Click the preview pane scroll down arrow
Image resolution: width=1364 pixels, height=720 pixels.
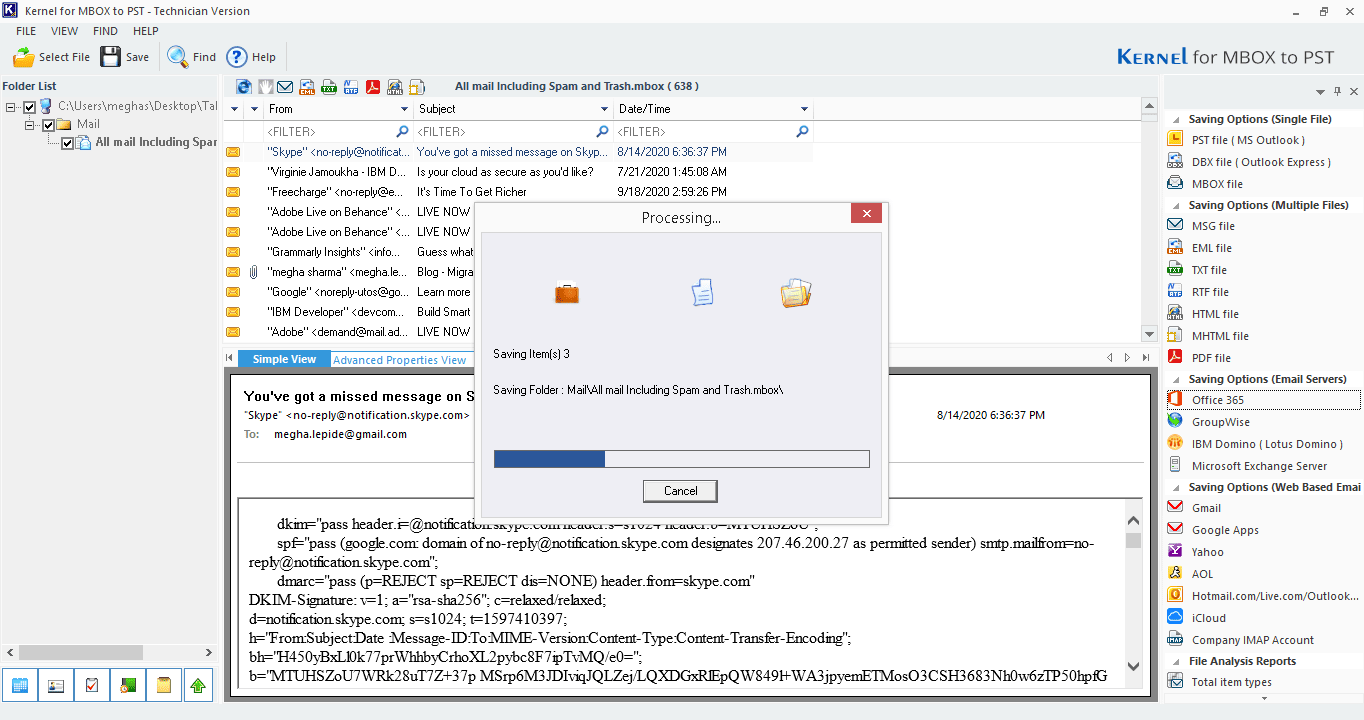pyautogui.click(x=1133, y=666)
